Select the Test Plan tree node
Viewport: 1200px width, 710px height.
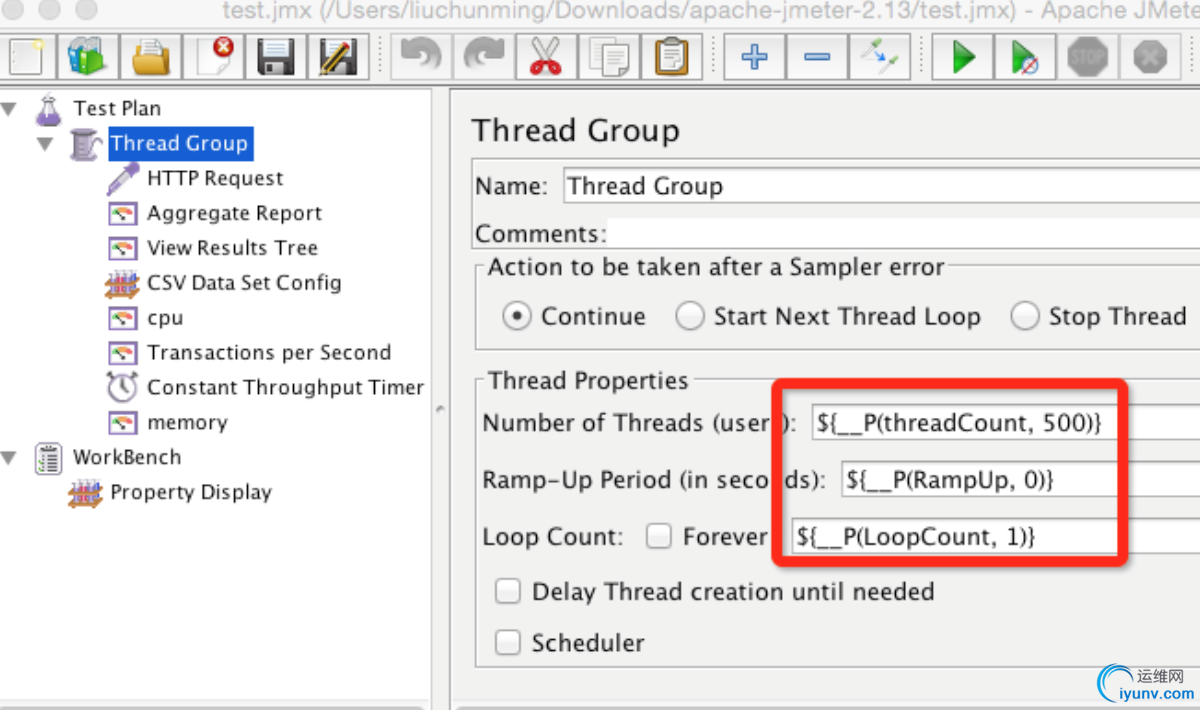pos(117,108)
